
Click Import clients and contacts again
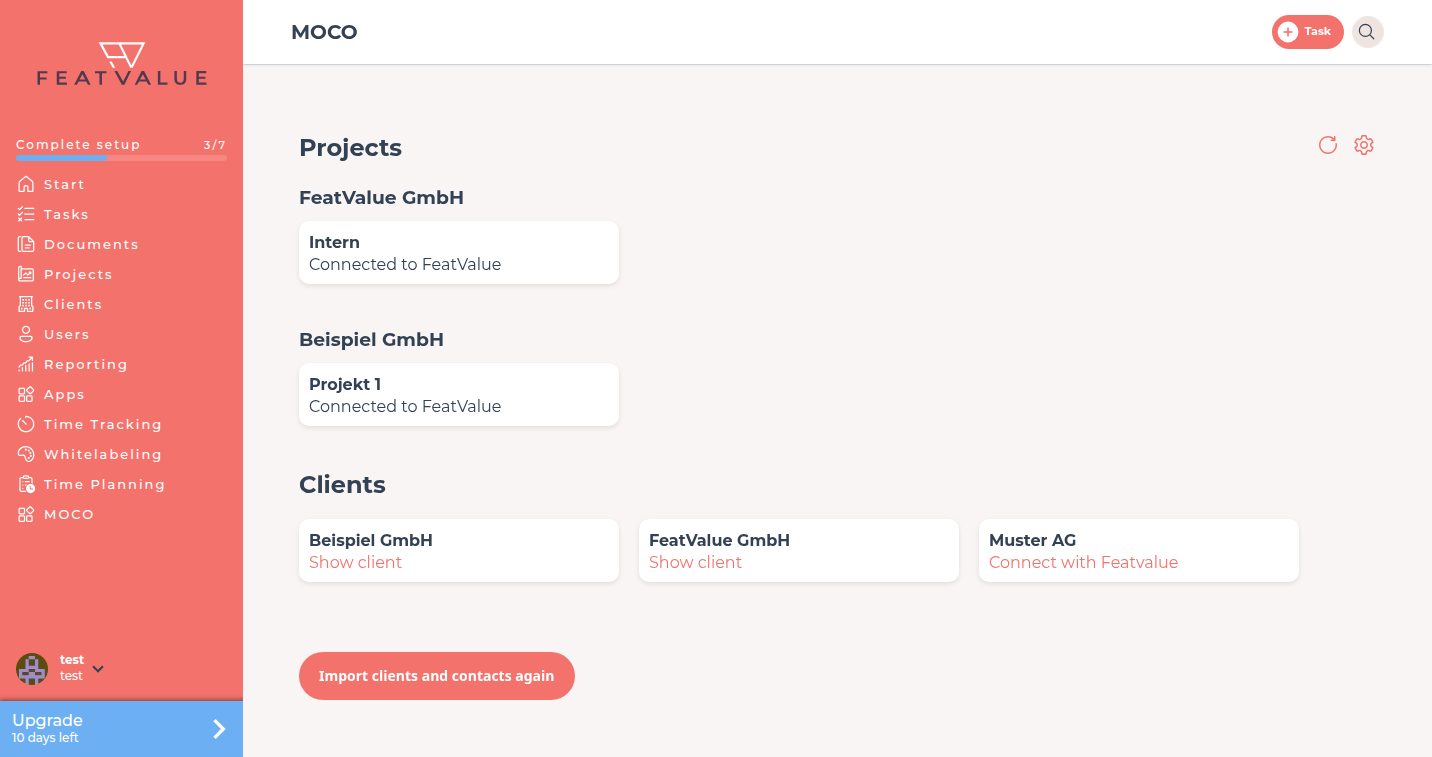click(437, 676)
